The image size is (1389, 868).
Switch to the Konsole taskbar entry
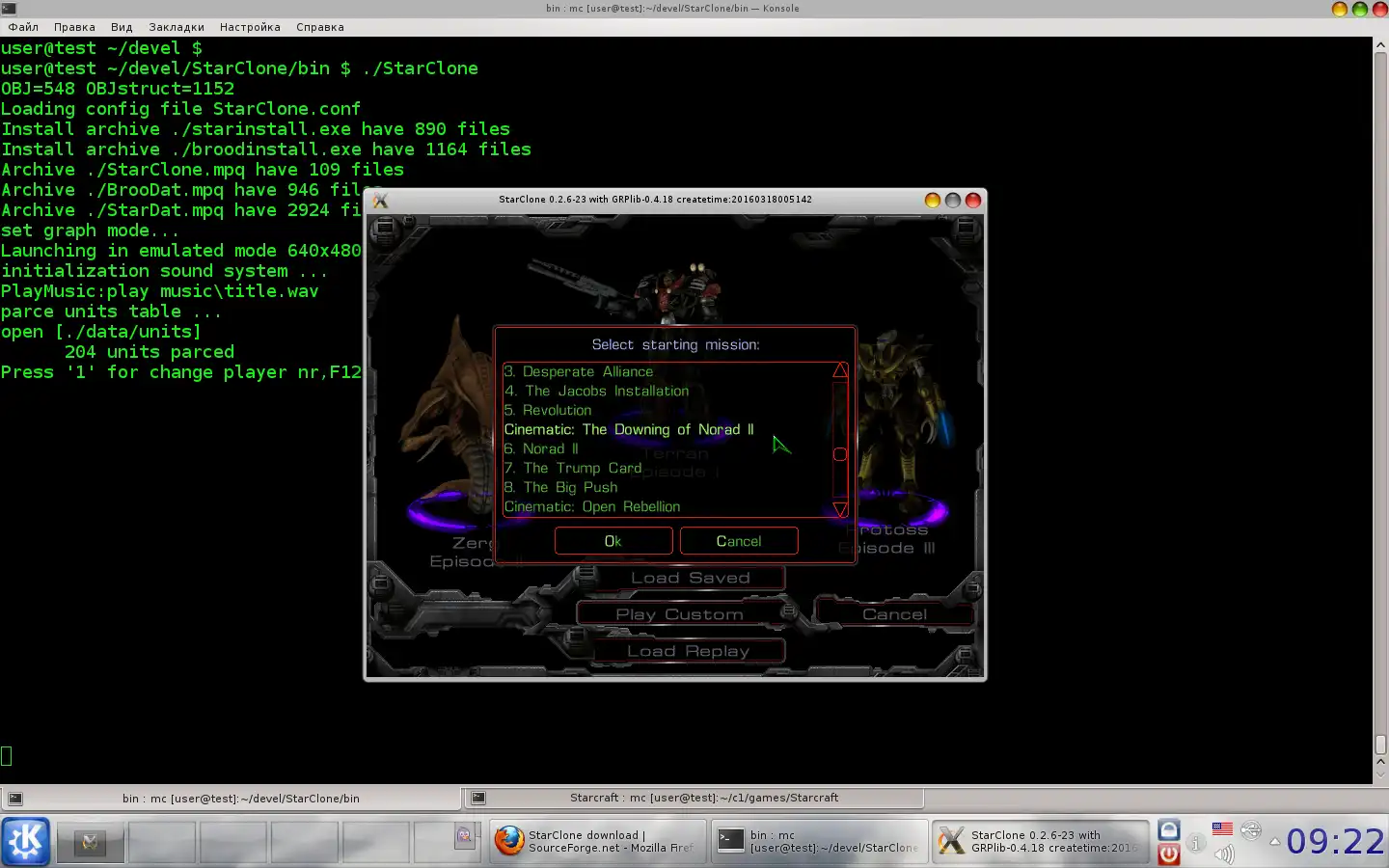point(818,841)
